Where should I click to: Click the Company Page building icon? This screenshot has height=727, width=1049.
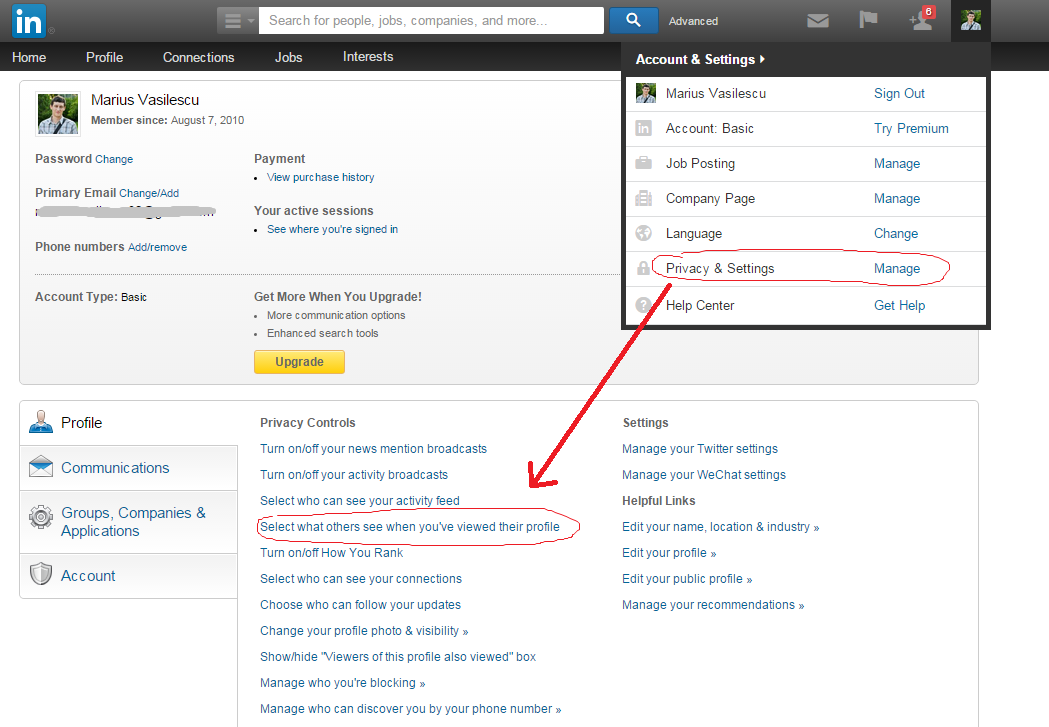tap(644, 198)
